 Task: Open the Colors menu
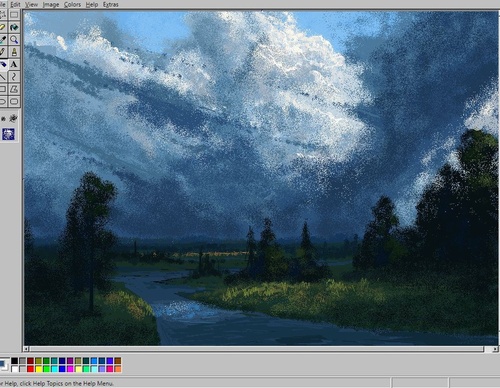72,4
